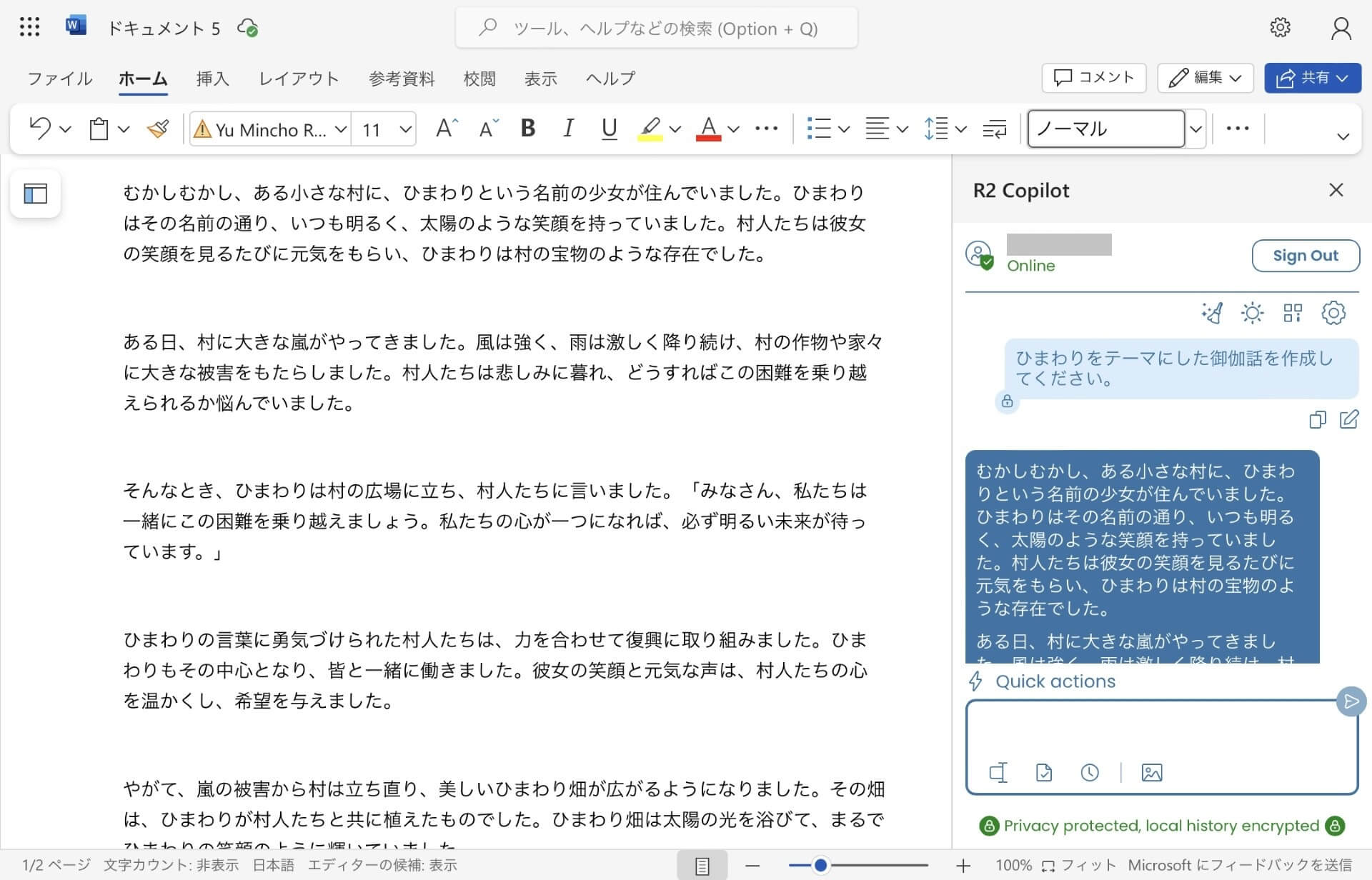The height and width of the screenshot is (880, 1372).
Task: Open the navigation pane icon
Action: [x=35, y=194]
